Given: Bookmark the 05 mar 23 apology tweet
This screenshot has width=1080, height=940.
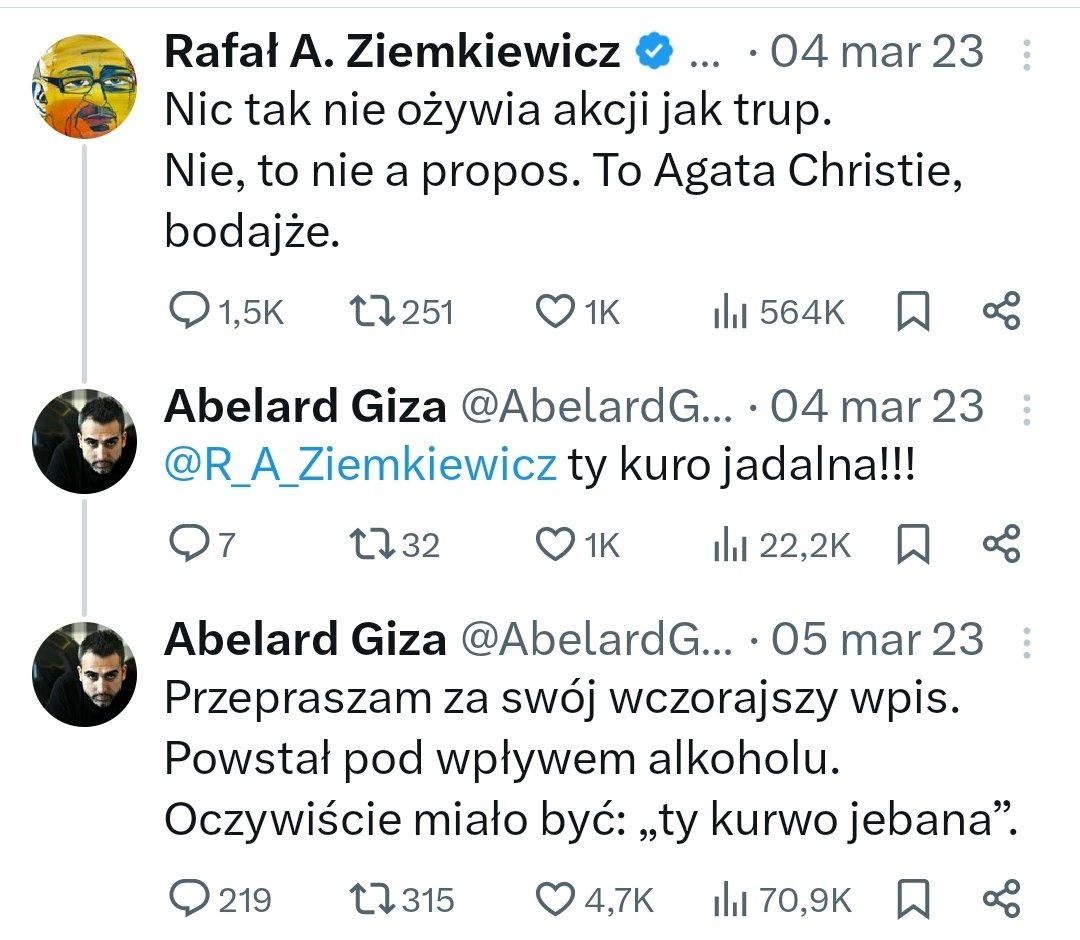Looking at the screenshot, I should pyautogui.click(x=913, y=898).
